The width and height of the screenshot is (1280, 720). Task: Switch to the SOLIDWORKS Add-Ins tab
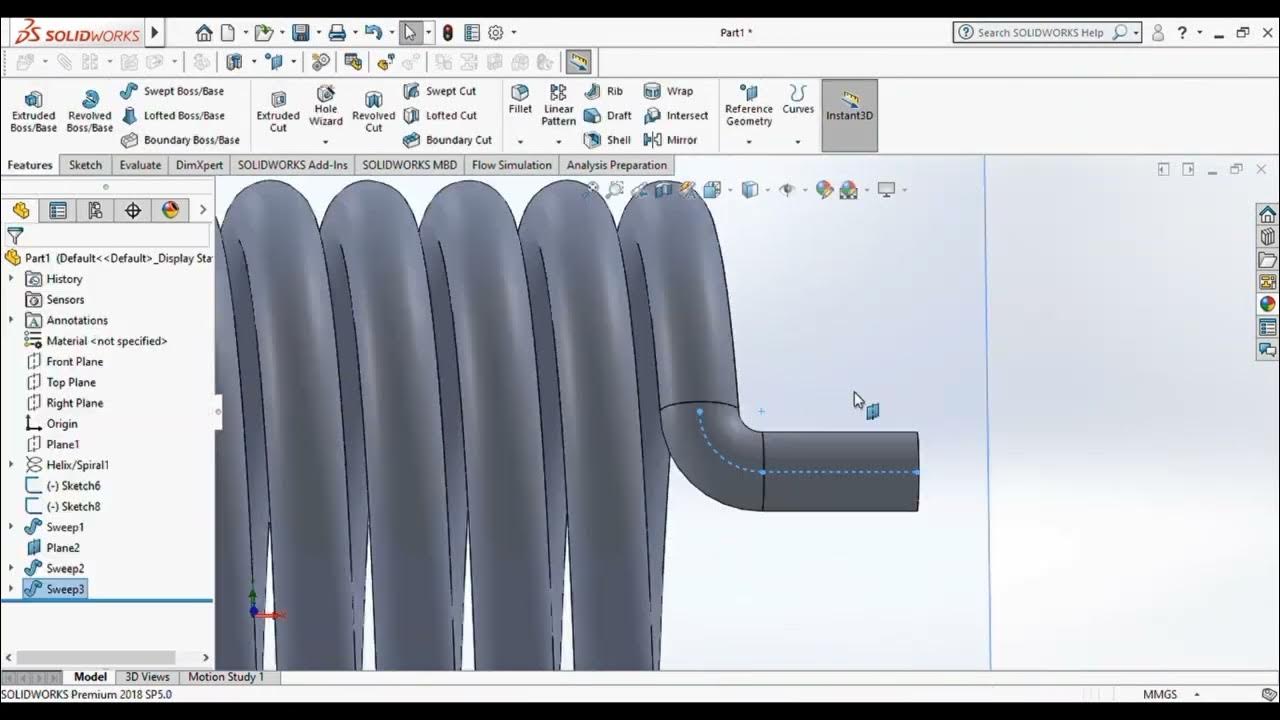click(293, 165)
